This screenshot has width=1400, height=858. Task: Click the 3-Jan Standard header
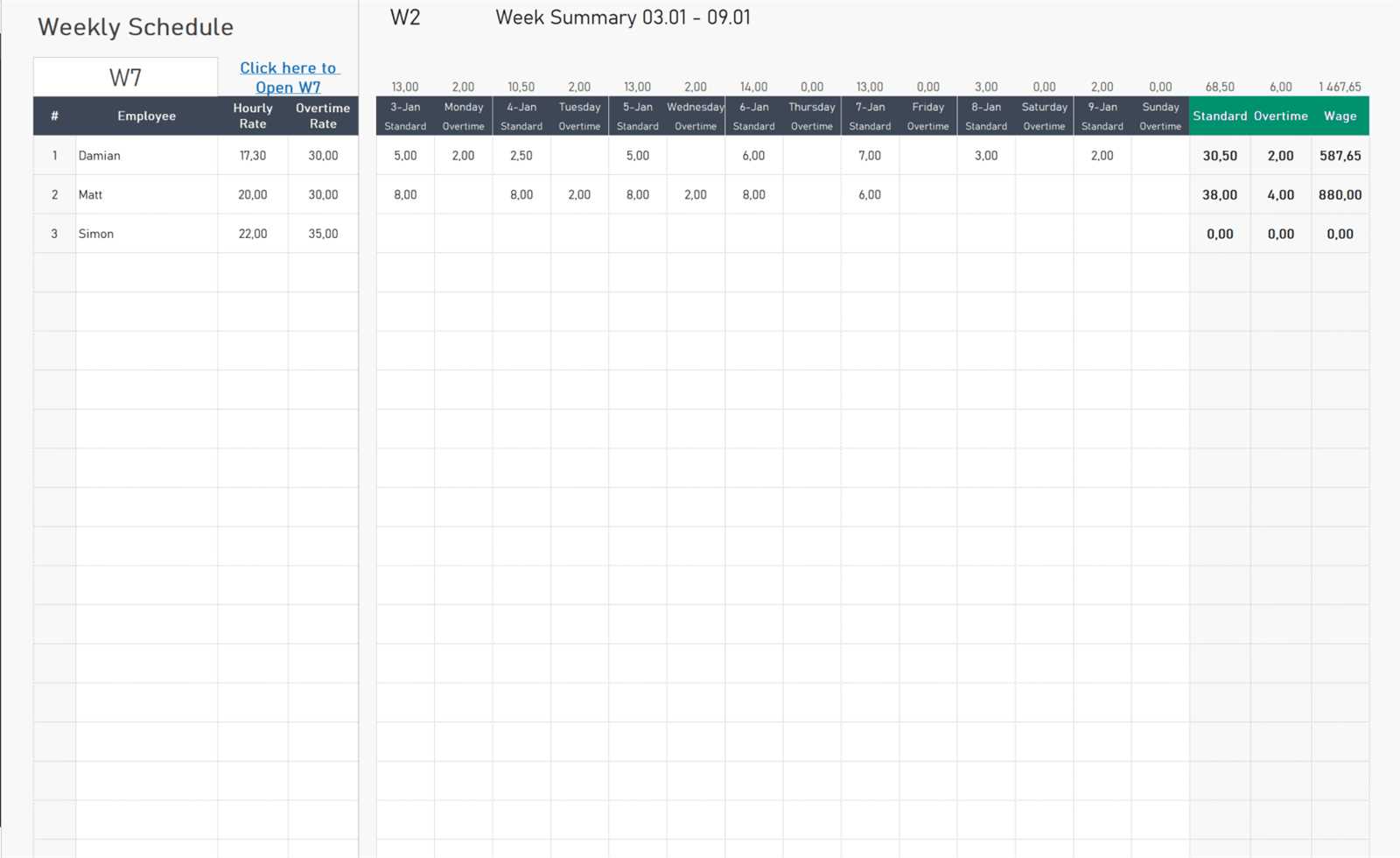[405, 116]
